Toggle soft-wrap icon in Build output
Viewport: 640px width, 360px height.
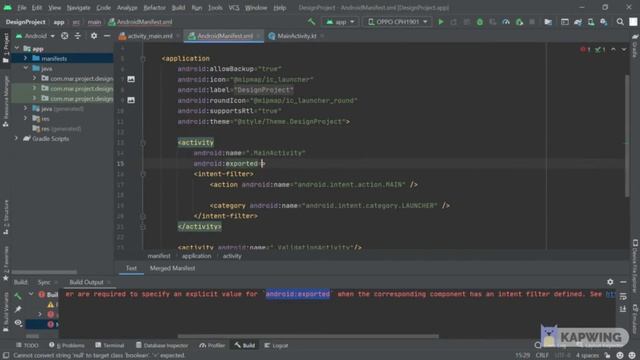pyautogui.click(x=623, y=296)
